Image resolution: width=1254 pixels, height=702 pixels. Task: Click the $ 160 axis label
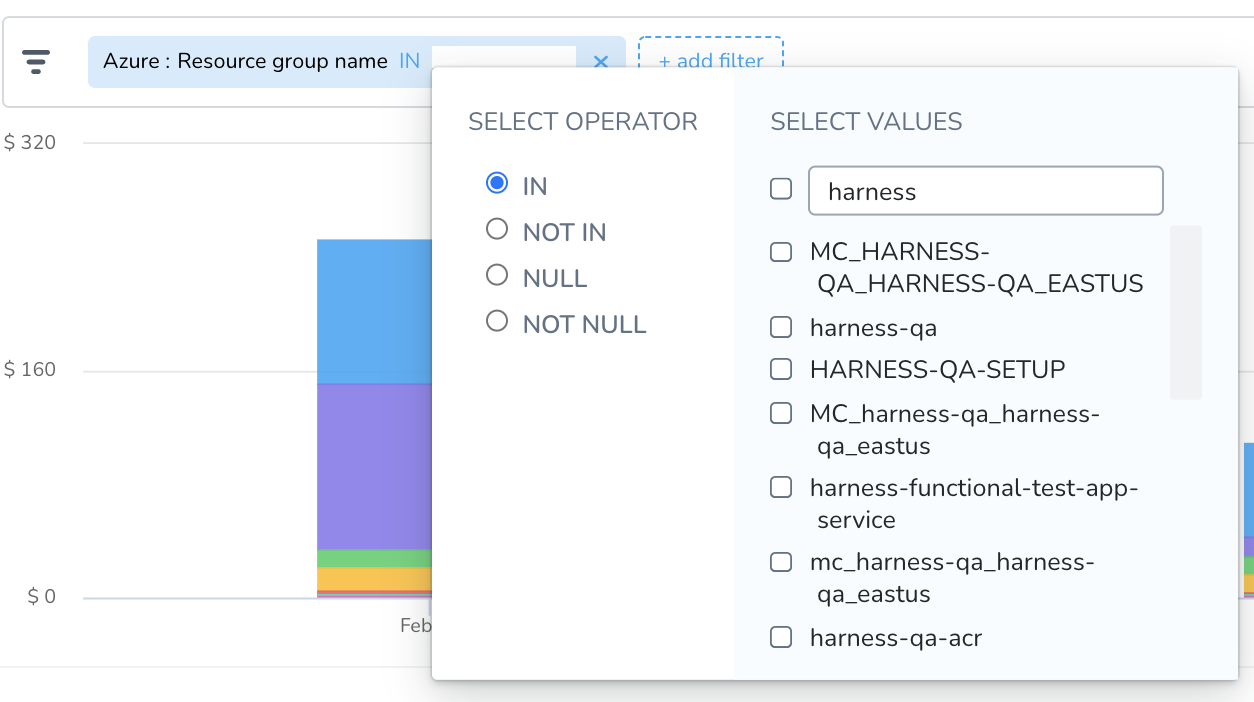(x=30, y=370)
